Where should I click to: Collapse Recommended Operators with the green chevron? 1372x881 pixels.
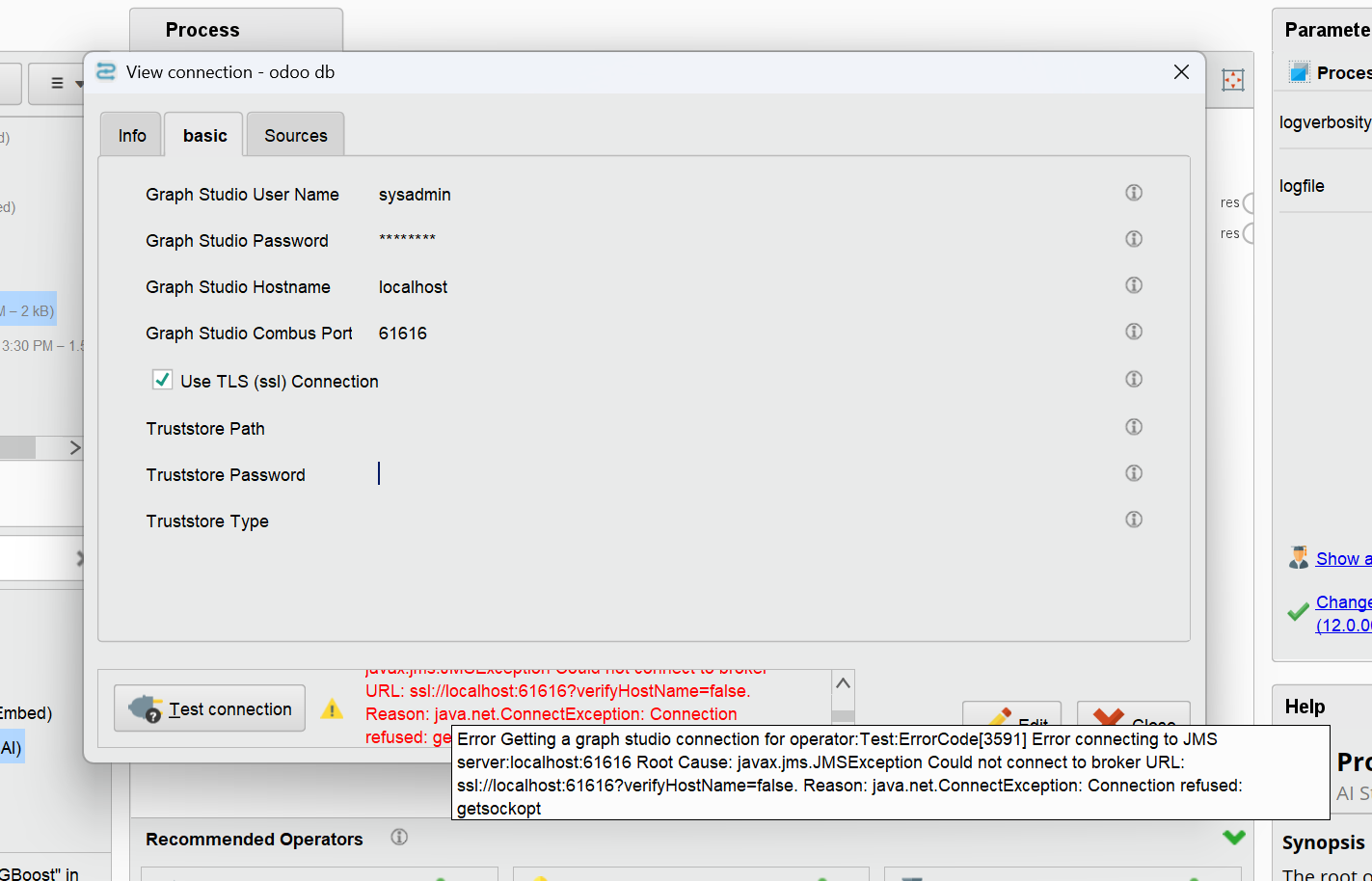[1234, 838]
